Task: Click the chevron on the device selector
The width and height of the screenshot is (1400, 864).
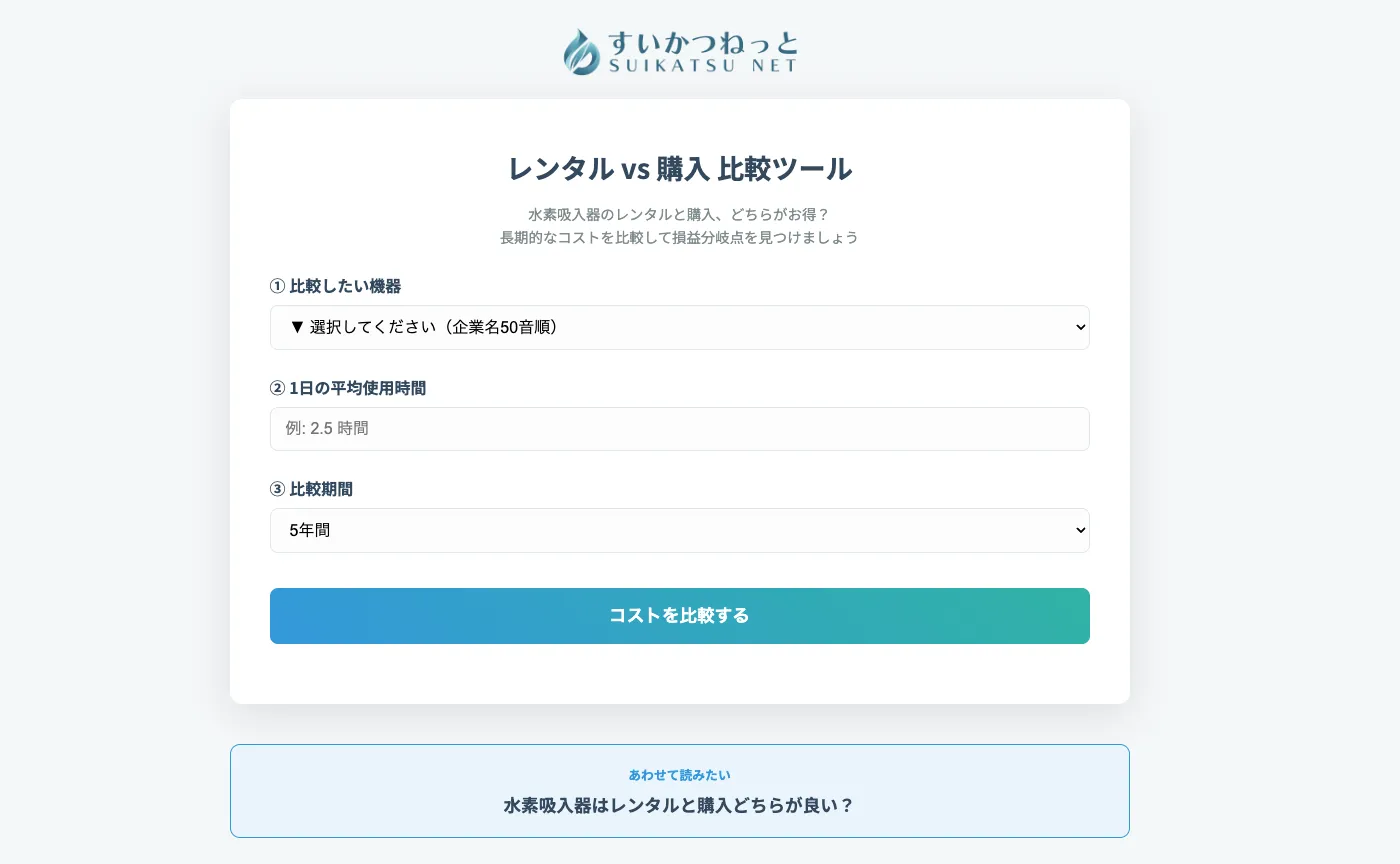Action: click(x=1079, y=327)
